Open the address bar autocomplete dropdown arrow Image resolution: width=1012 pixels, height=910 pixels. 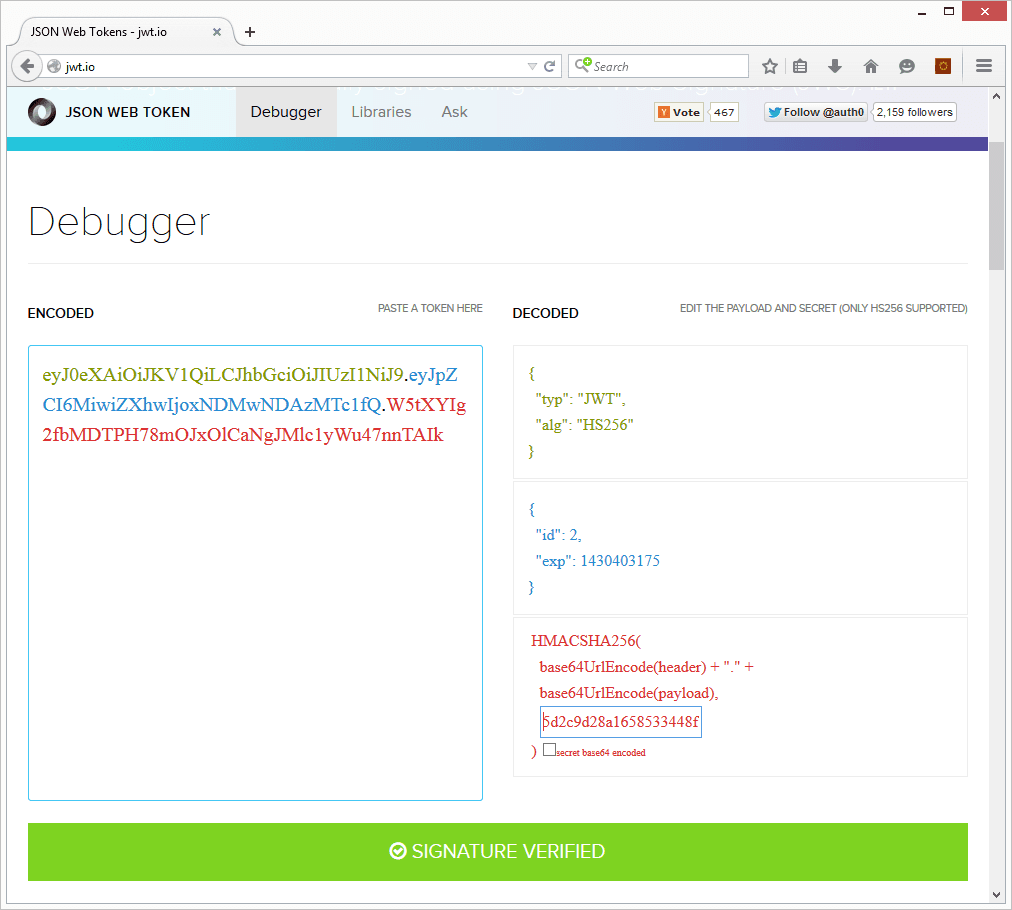click(x=532, y=65)
